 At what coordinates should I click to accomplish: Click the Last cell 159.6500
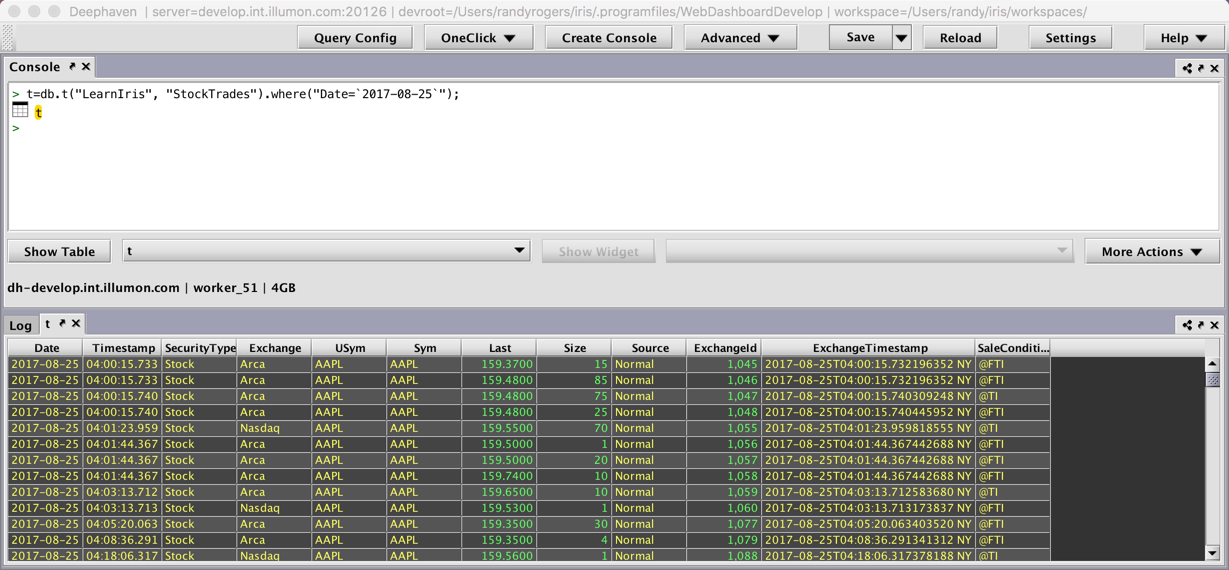click(499, 492)
